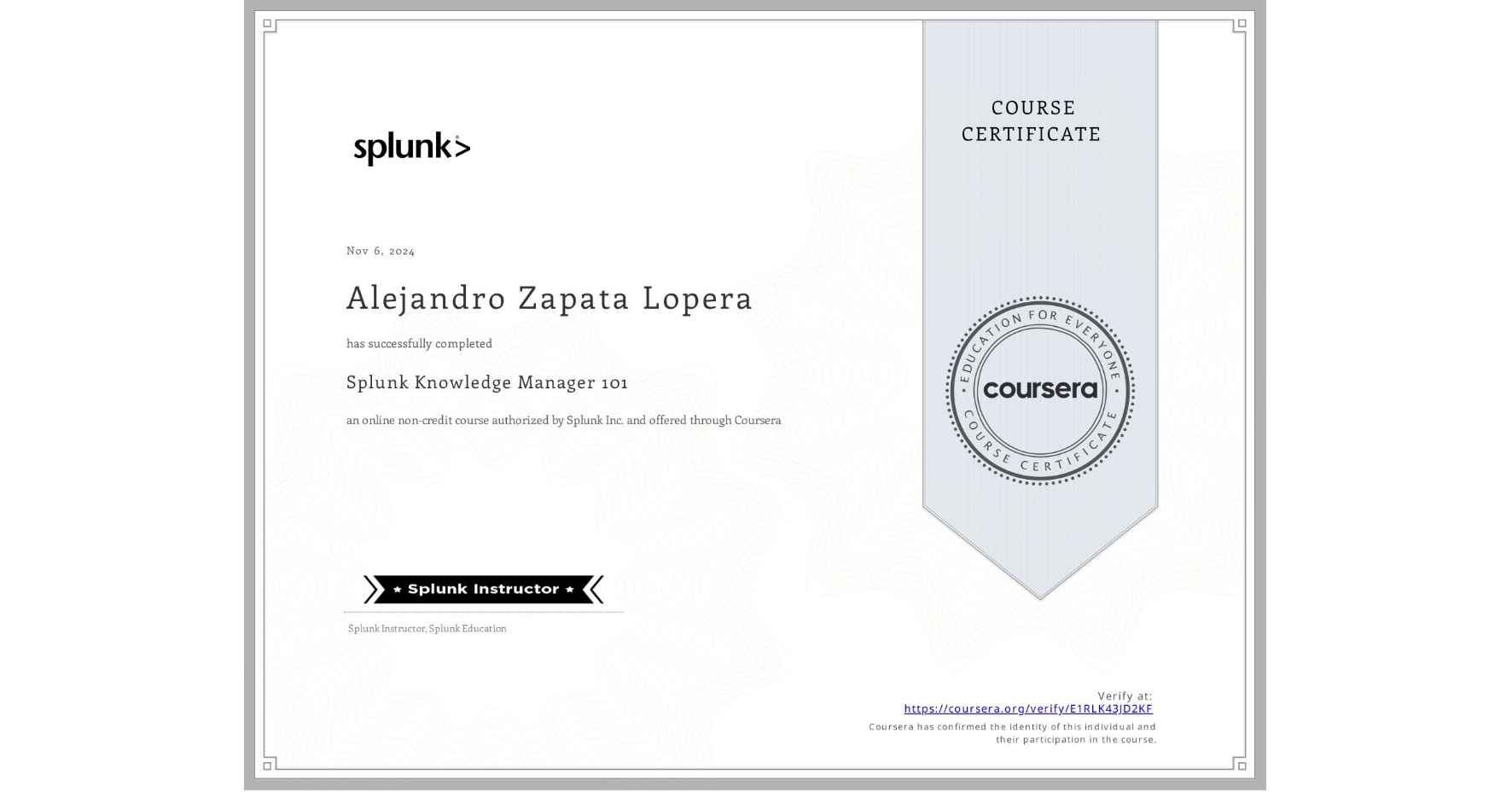Image resolution: width=1512 pixels, height=792 pixels.
Task: Select the certificate holder name Alejandro Zapata Lopera
Action: [x=549, y=298]
